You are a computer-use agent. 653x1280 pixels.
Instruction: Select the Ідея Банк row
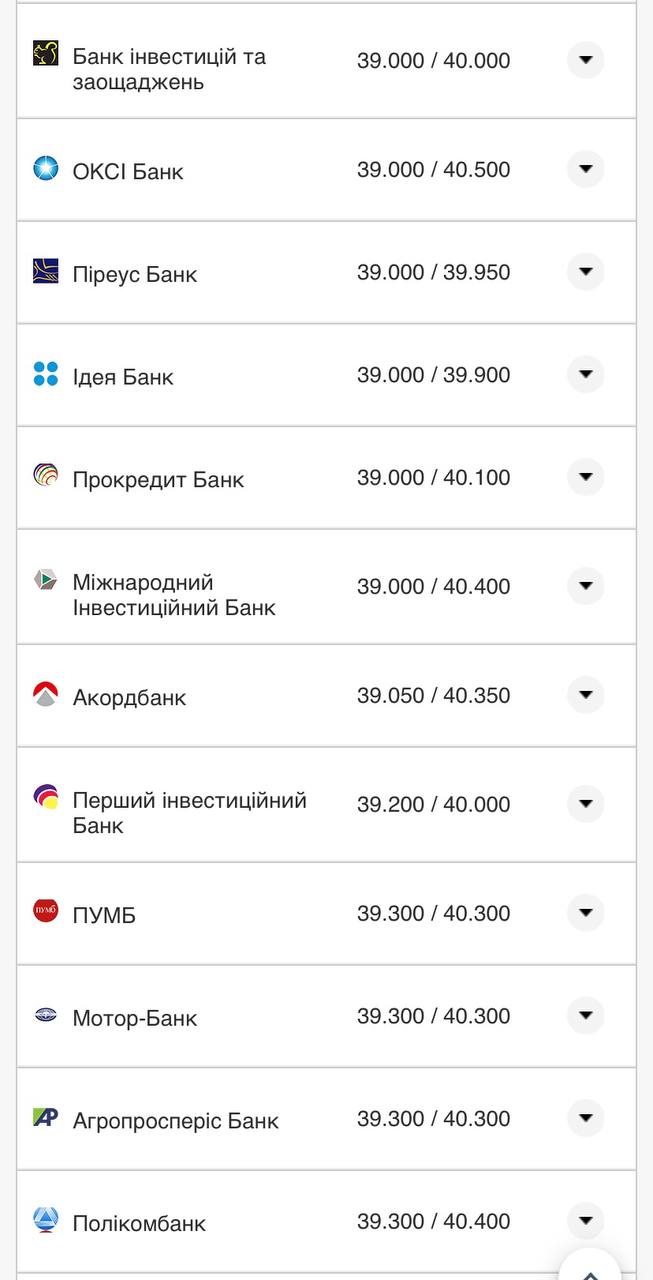(x=300, y=375)
